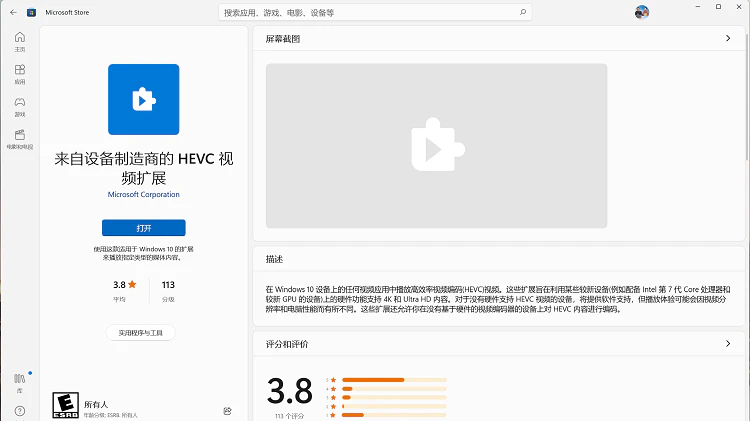
Task: Expand the 屏幕截图 section chevron
Action: point(728,38)
